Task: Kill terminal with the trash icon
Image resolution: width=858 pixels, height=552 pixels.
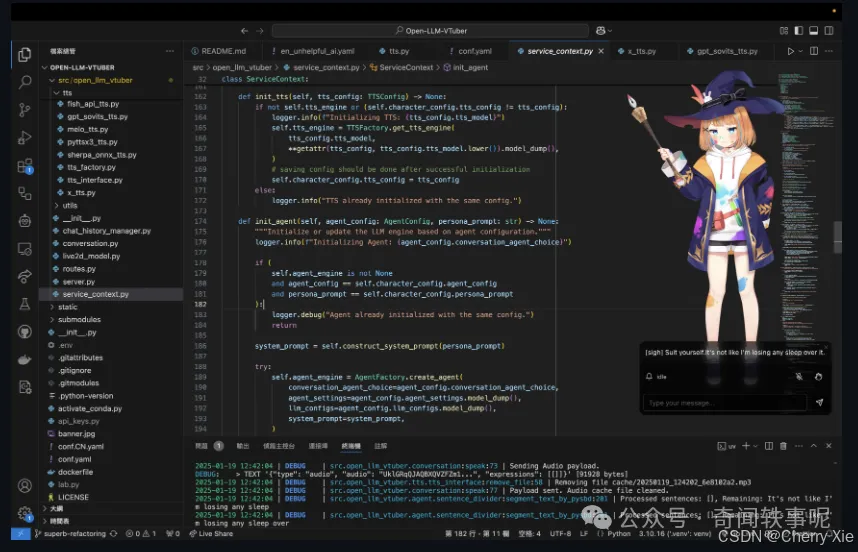Action: [x=783, y=446]
